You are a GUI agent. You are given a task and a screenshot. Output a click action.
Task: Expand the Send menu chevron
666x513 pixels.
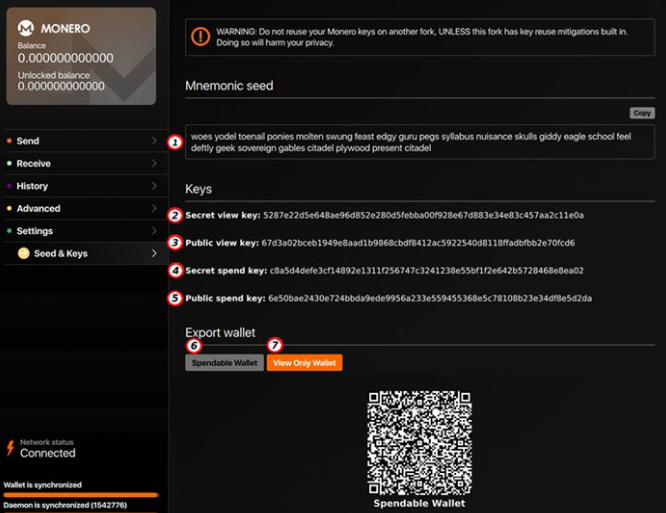click(x=153, y=141)
